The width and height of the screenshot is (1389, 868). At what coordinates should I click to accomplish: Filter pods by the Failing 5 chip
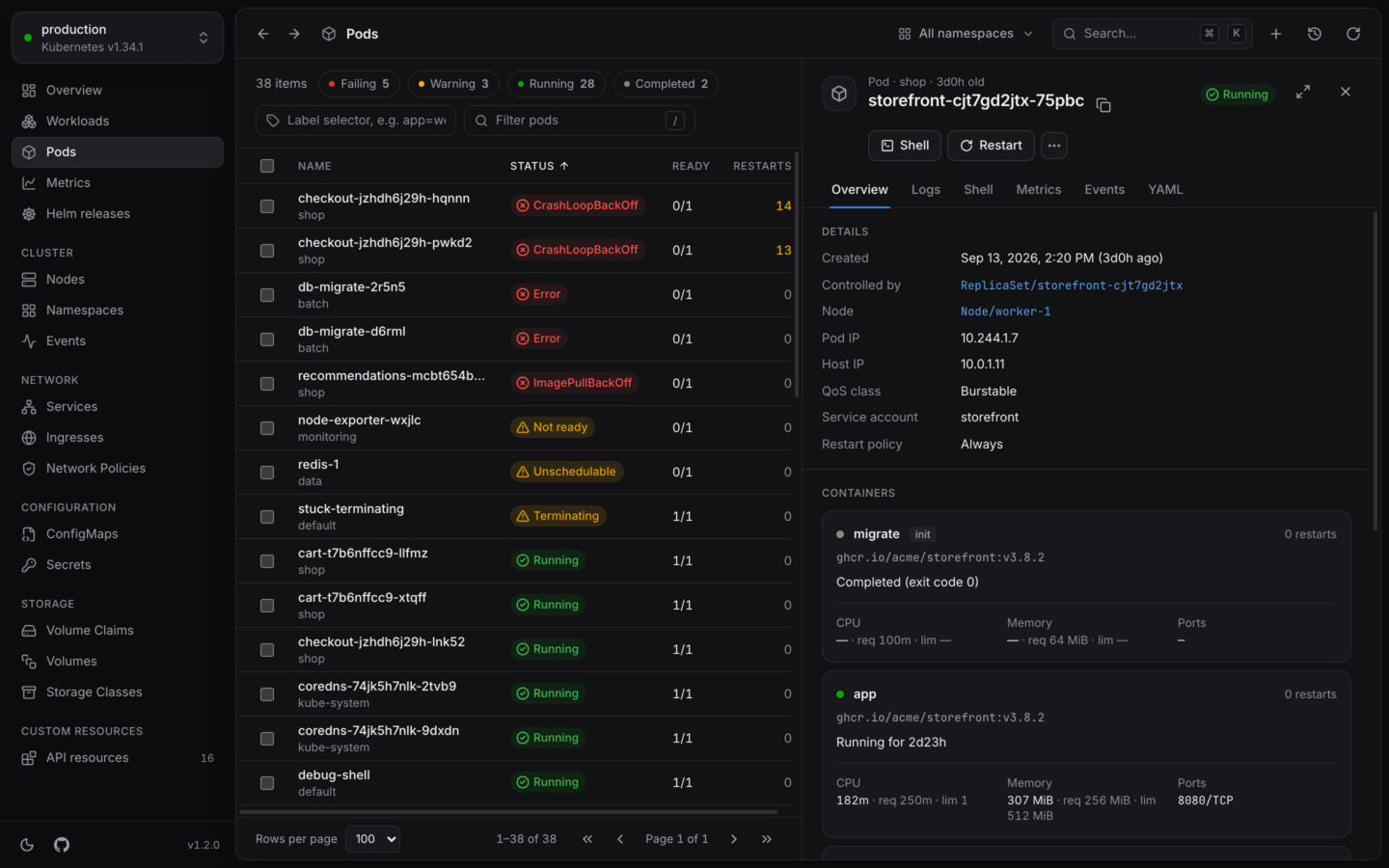point(359,84)
